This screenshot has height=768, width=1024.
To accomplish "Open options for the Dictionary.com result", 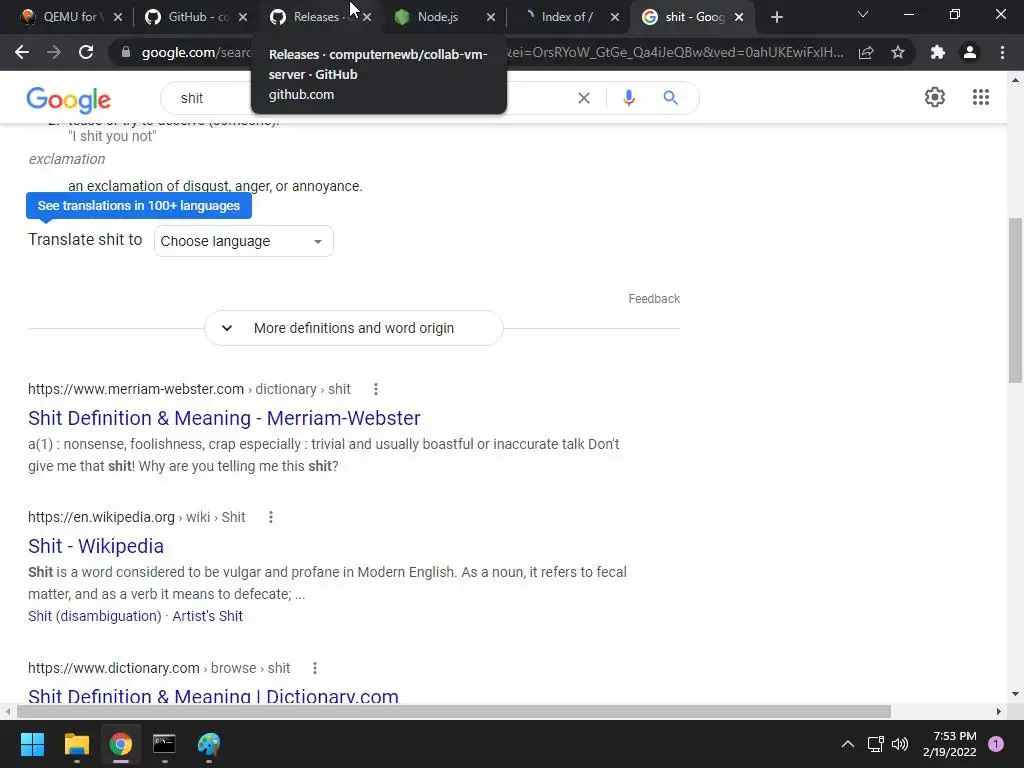I will coord(315,668).
